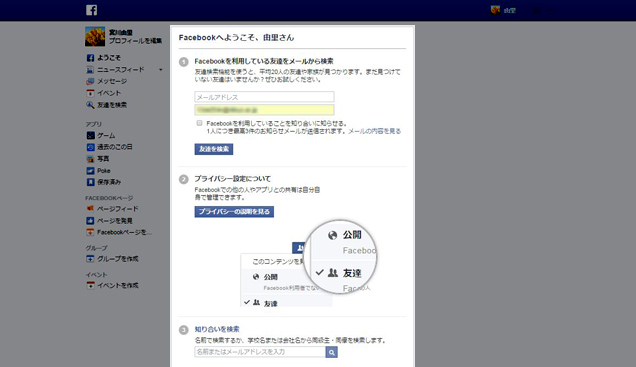This screenshot has width=636, height=367.
Task: Click the グループを作成 plus icon
Action: (x=90, y=259)
